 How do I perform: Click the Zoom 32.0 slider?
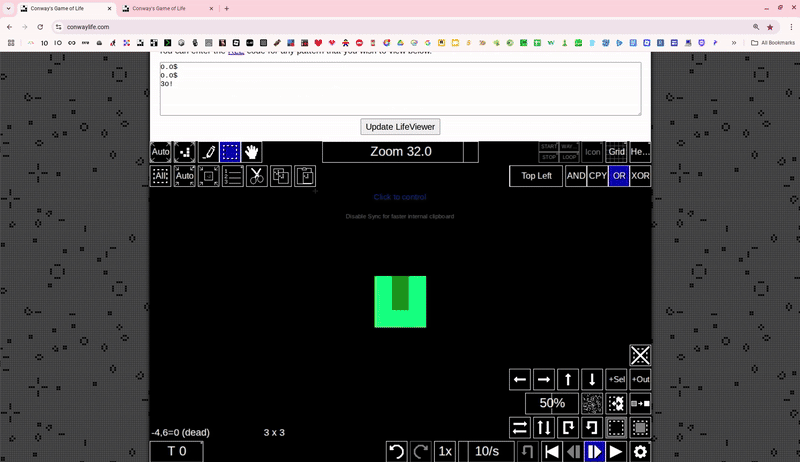[x=401, y=152]
